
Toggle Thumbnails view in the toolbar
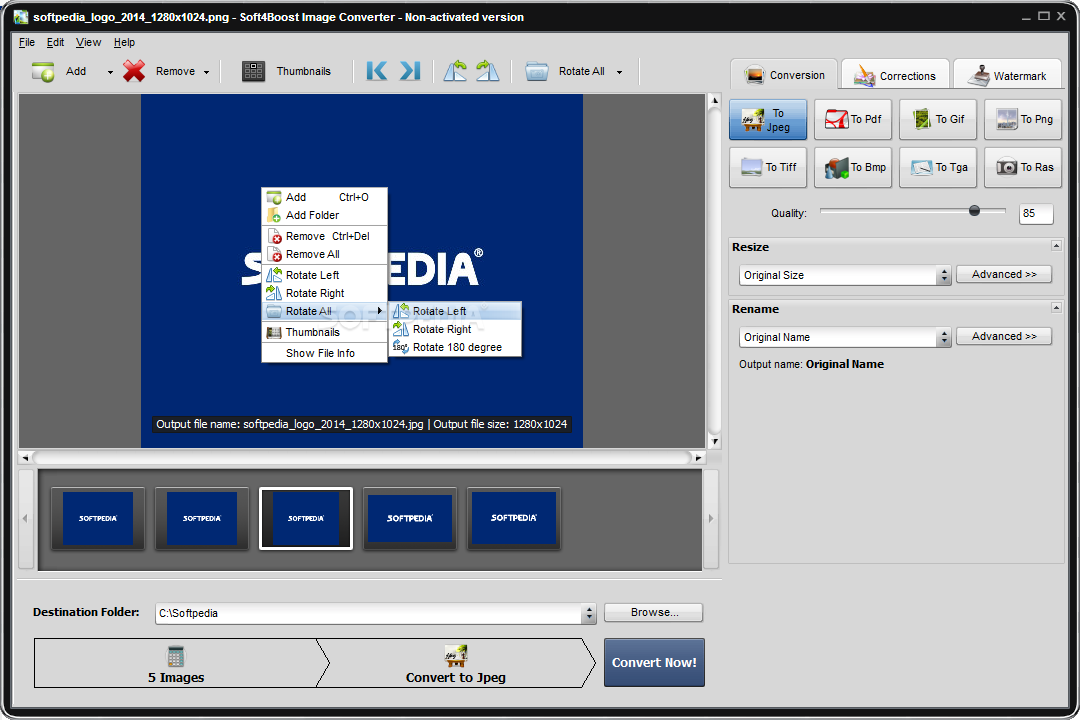point(287,71)
